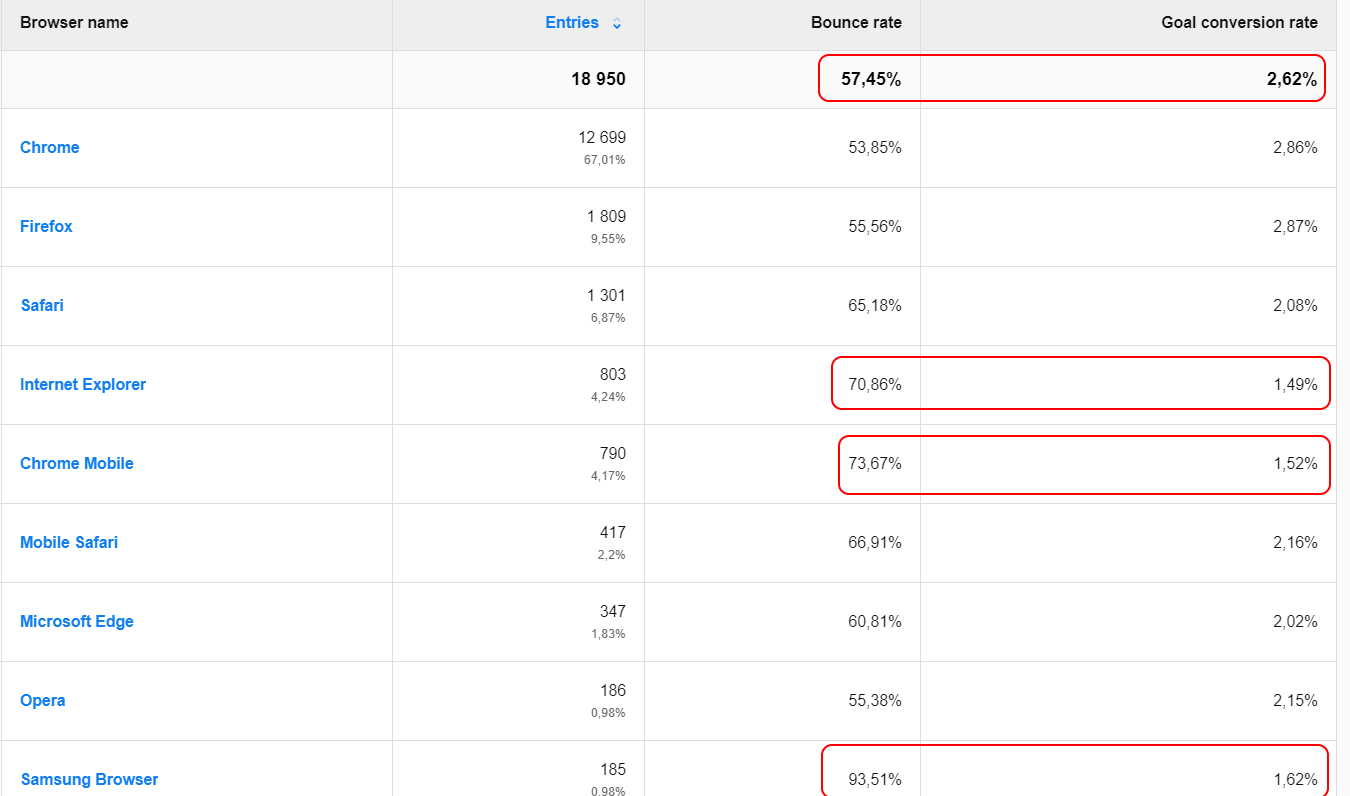The height and width of the screenshot is (796, 1350).
Task: Click the total entries value 18 950
Action: (x=598, y=79)
